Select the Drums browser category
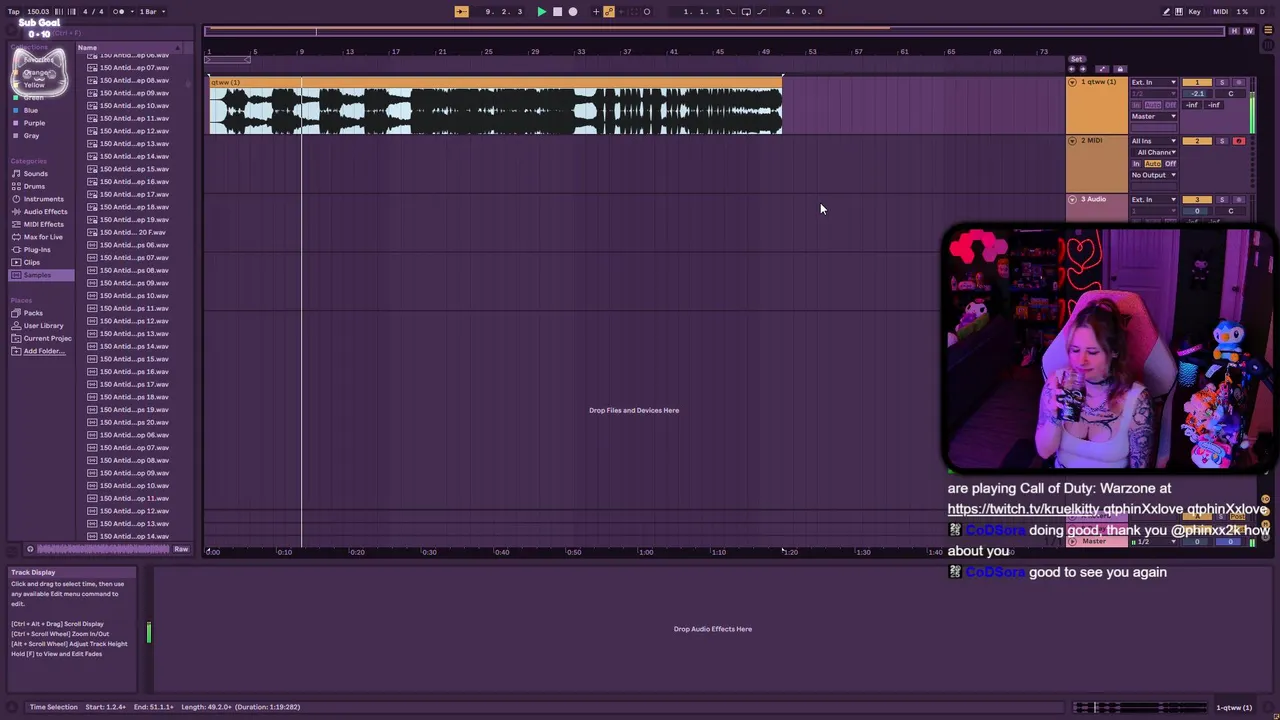 point(34,186)
